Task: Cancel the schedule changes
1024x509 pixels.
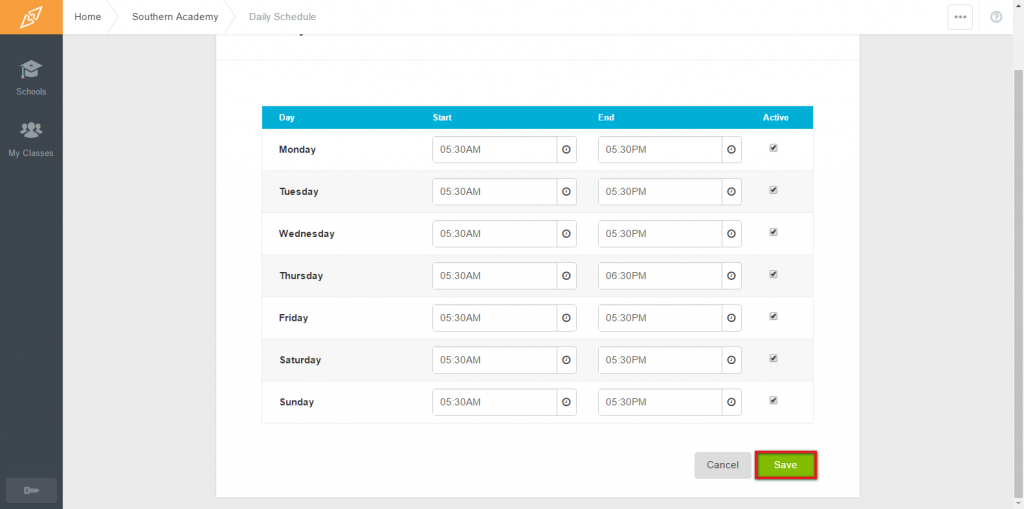Action: [722, 465]
